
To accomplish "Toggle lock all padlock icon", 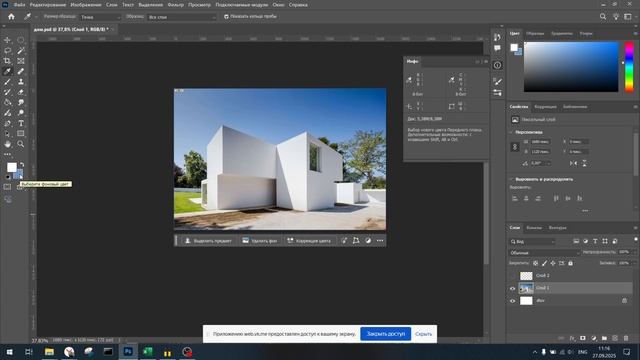I will (571, 263).
